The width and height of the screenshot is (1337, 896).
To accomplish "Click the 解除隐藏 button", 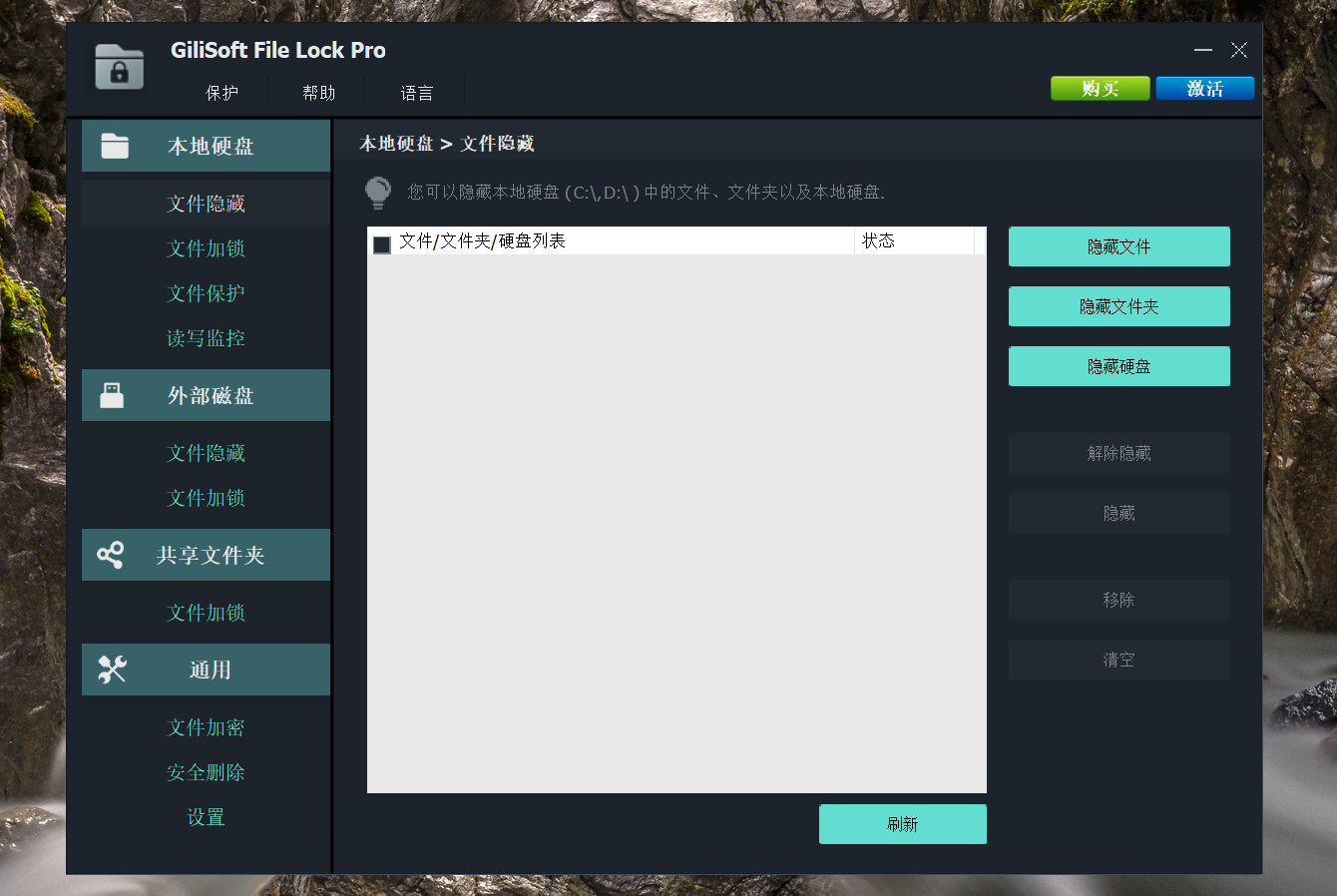I will tap(1119, 453).
